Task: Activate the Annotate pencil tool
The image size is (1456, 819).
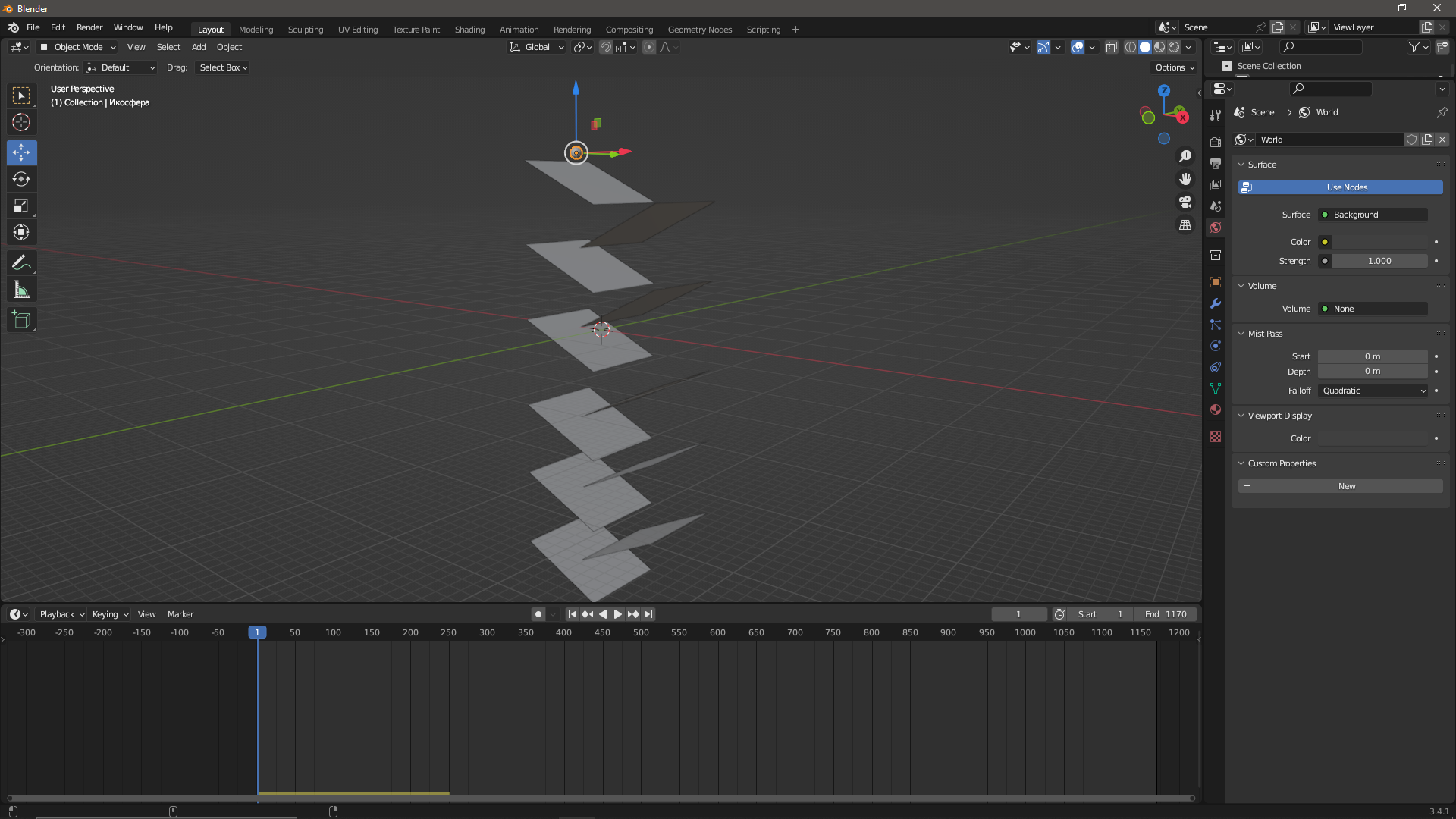Action: [x=21, y=263]
